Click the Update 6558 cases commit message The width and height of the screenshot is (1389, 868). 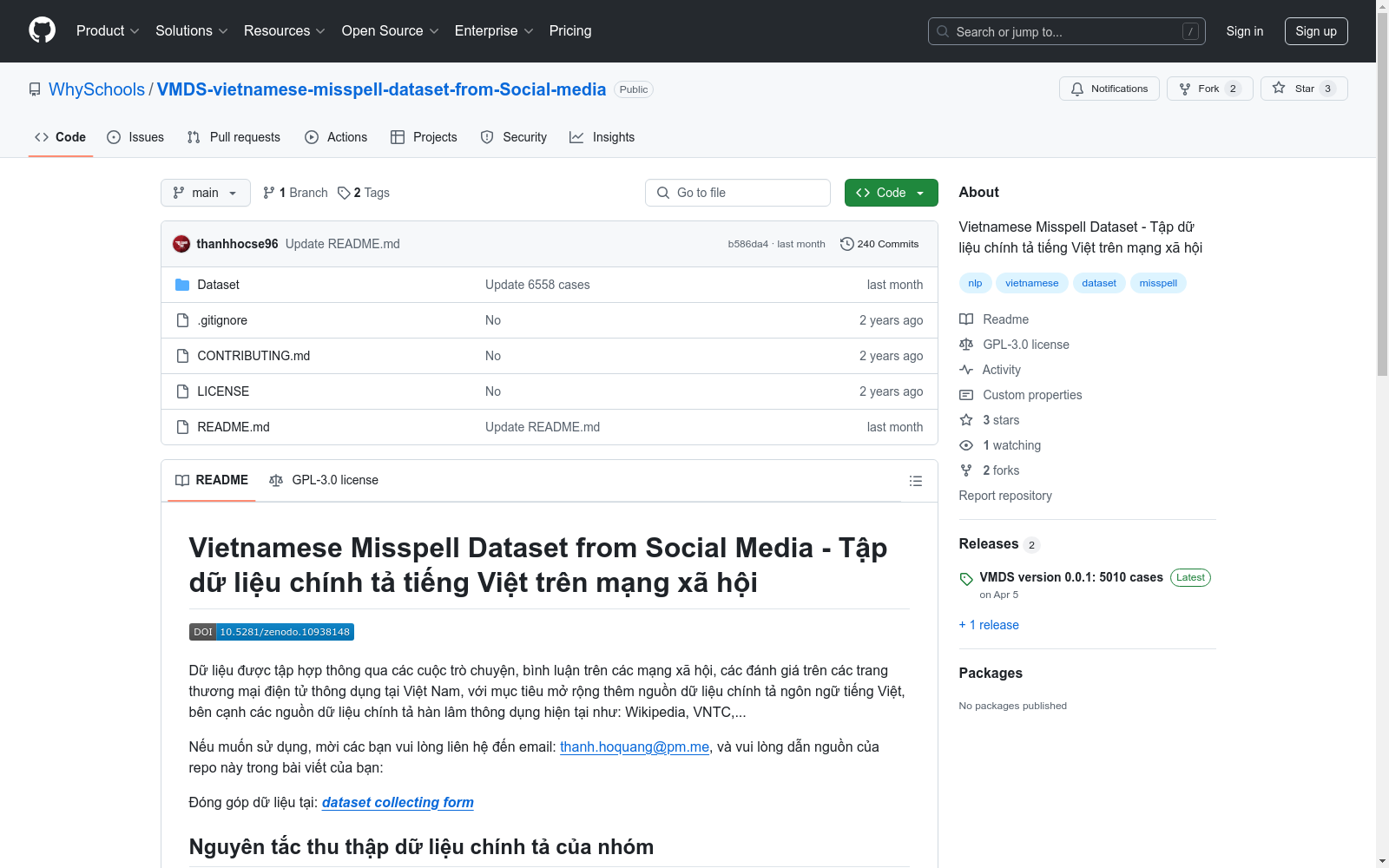[537, 285]
